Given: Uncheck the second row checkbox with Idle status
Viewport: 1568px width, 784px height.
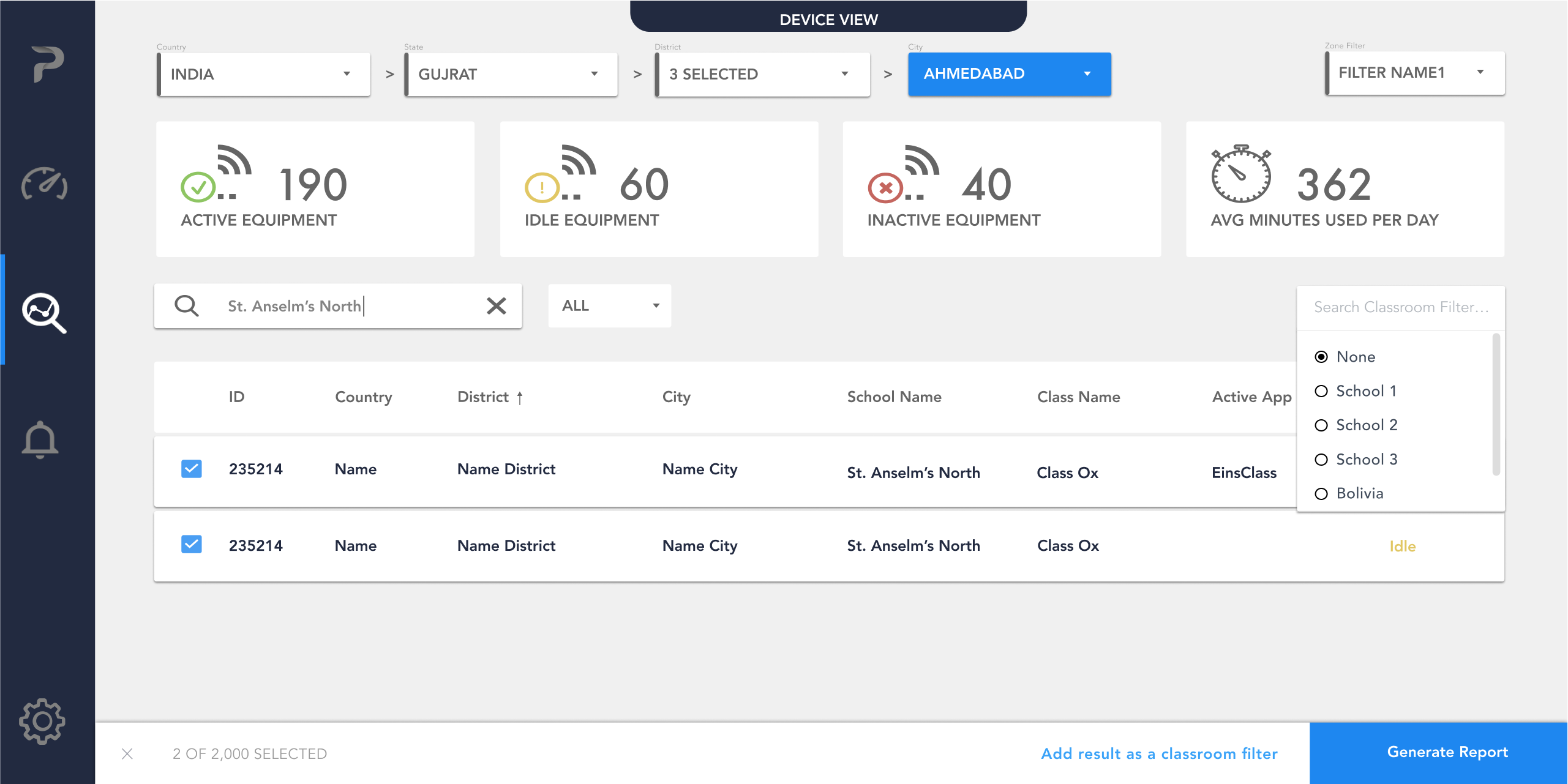Looking at the screenshot, I should click(x=192, y=545).
